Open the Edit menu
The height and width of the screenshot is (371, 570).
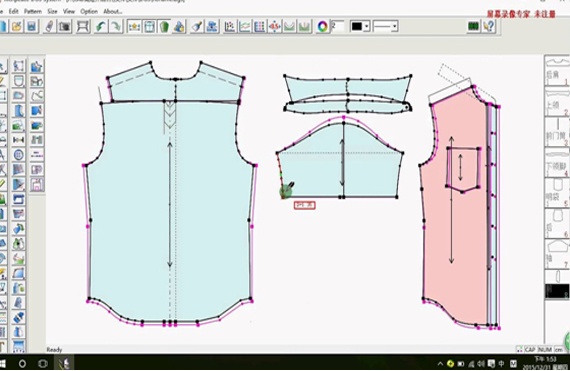coord(14,11)
